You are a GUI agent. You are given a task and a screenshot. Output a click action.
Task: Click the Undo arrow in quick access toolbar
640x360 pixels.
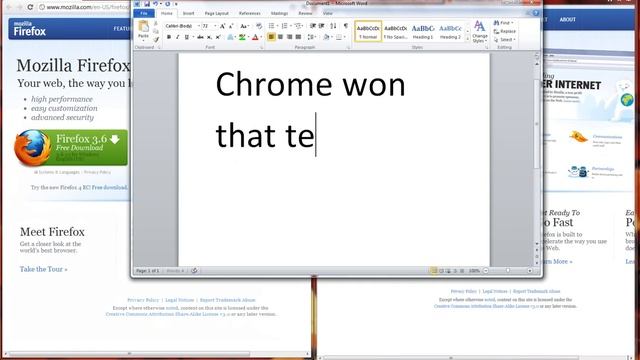click(x=155, y=4)
